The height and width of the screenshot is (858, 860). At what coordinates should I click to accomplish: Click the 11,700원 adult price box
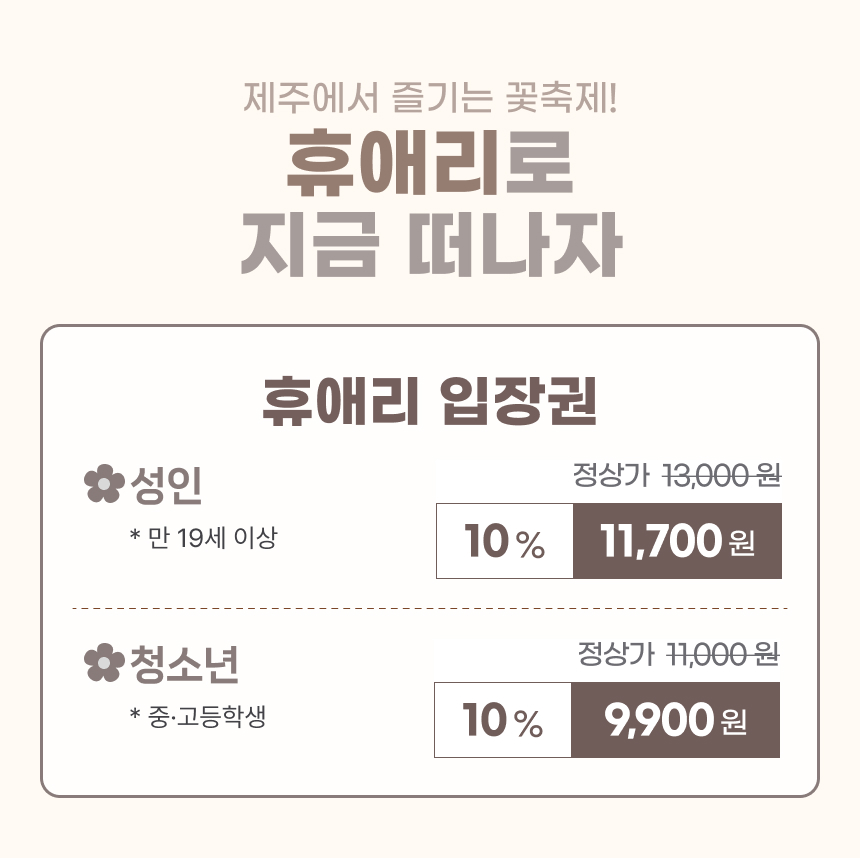click(677, 541)
